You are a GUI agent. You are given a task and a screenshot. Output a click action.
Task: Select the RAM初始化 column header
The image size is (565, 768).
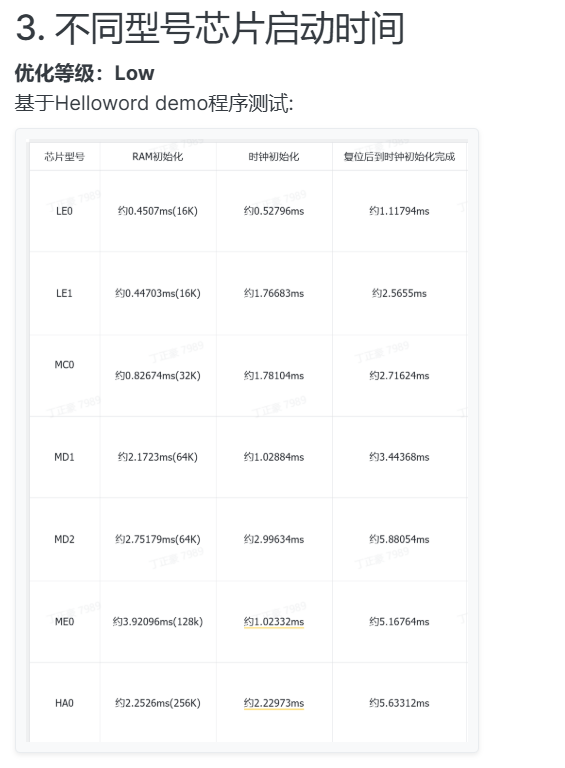click(158, 157)
